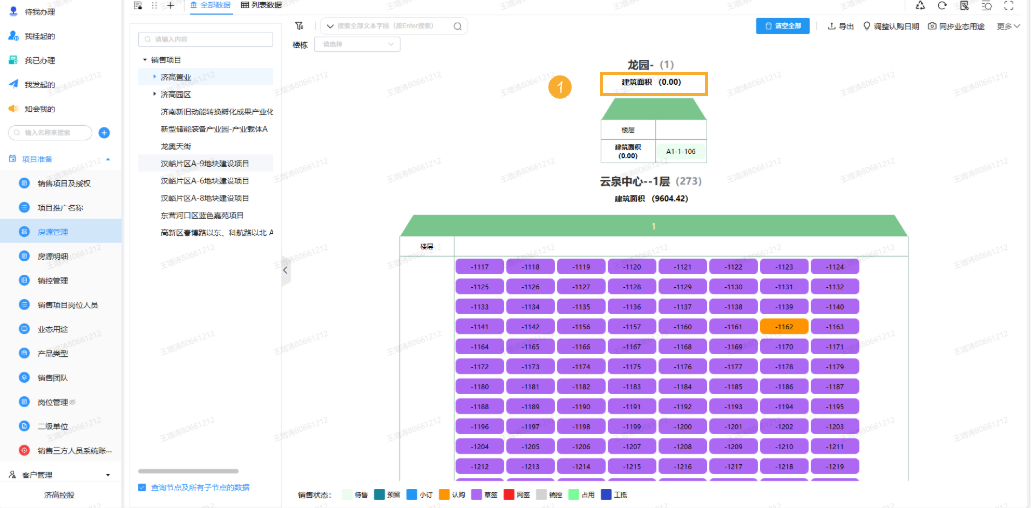1031x508 pixels.
Task: Select room cell -1219
Action: [x=835, y=467]
